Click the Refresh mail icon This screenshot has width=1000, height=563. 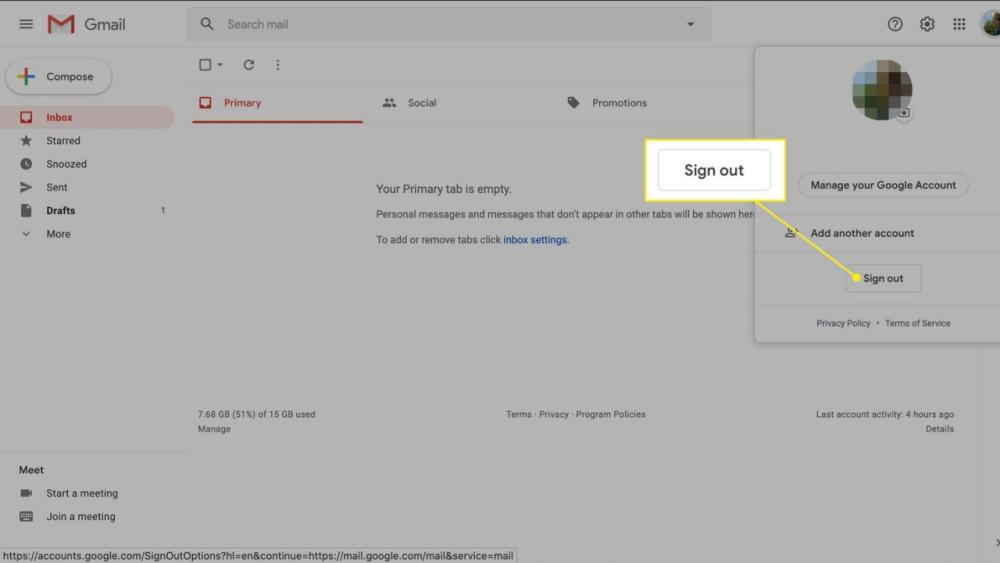tap(249, 65)
